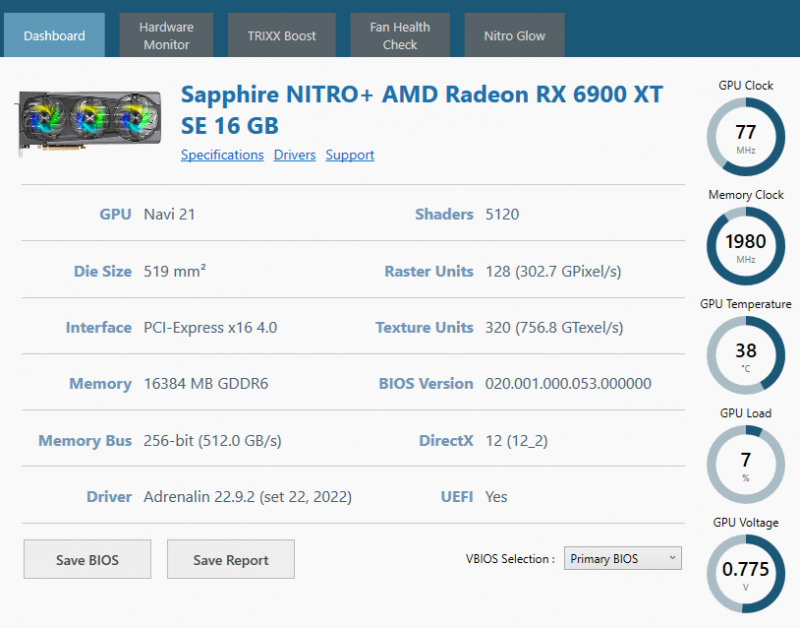
Task: Click the BIOS Version value 020.001.000.053.000000
Action: click(x=568, y=383)
